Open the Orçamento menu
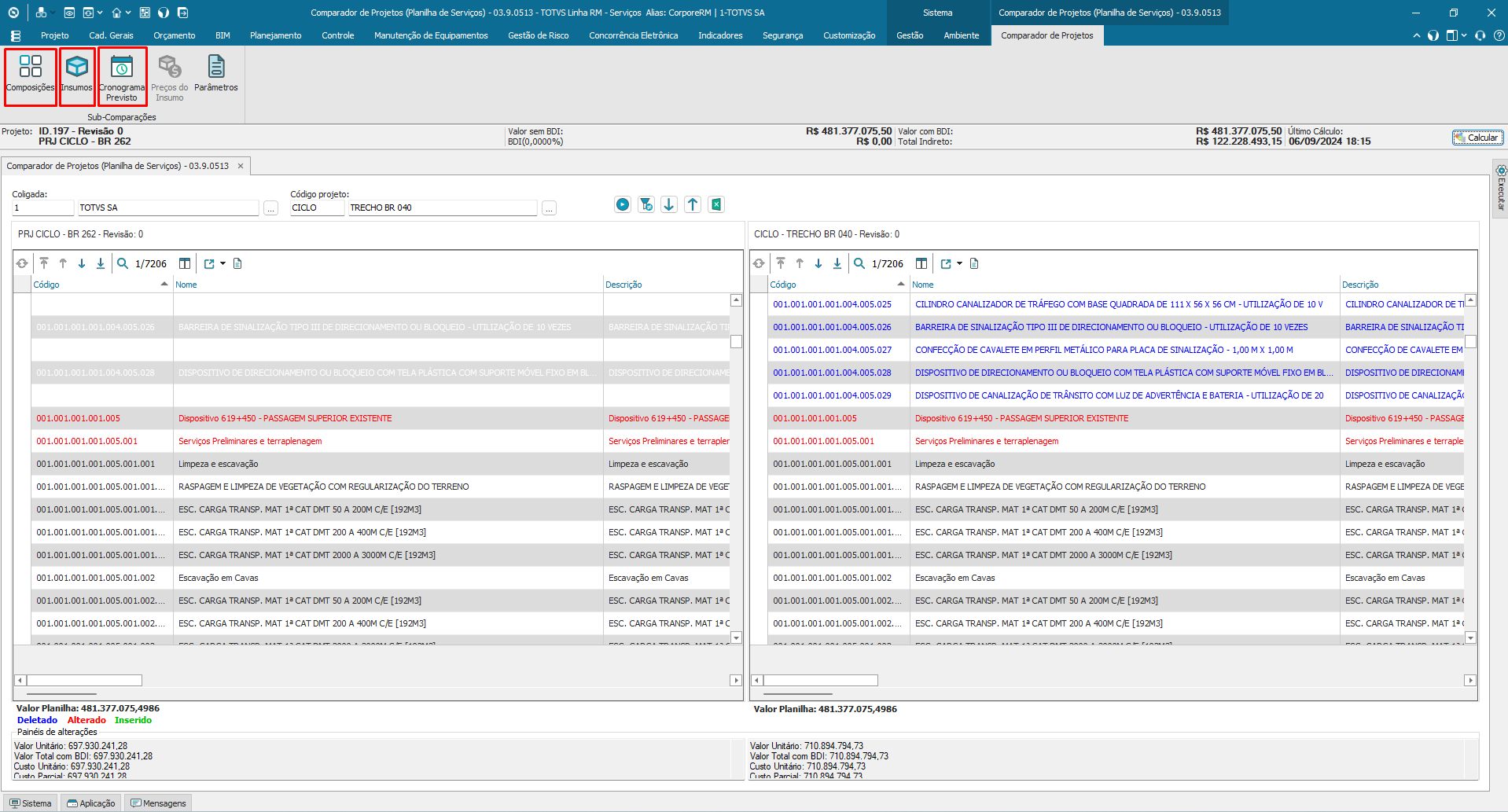 click(x=175, y=35)
